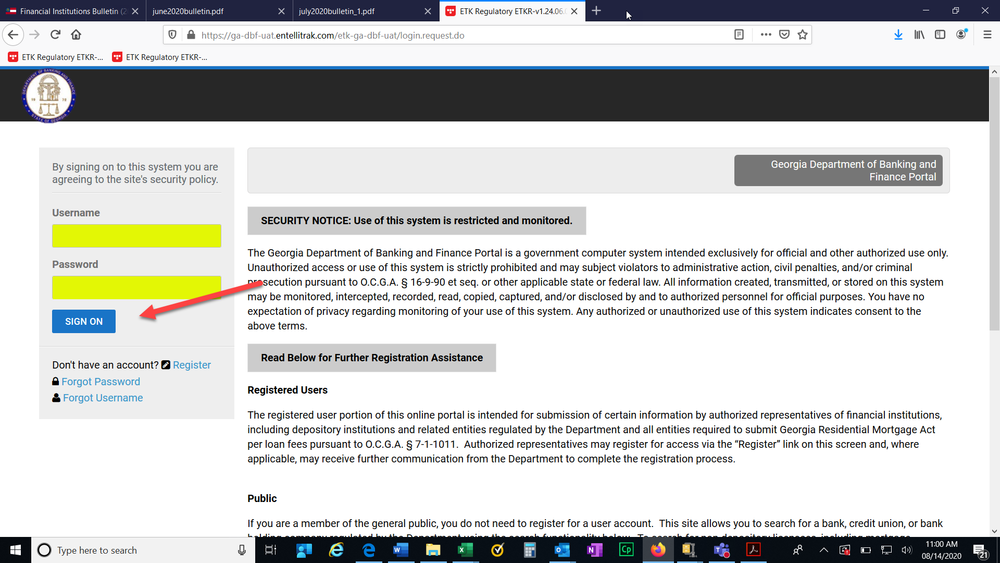Toggle Reader View in the address bar
Image resolution: width=1000 pixels, height=563 pixels.
[739, 34]
